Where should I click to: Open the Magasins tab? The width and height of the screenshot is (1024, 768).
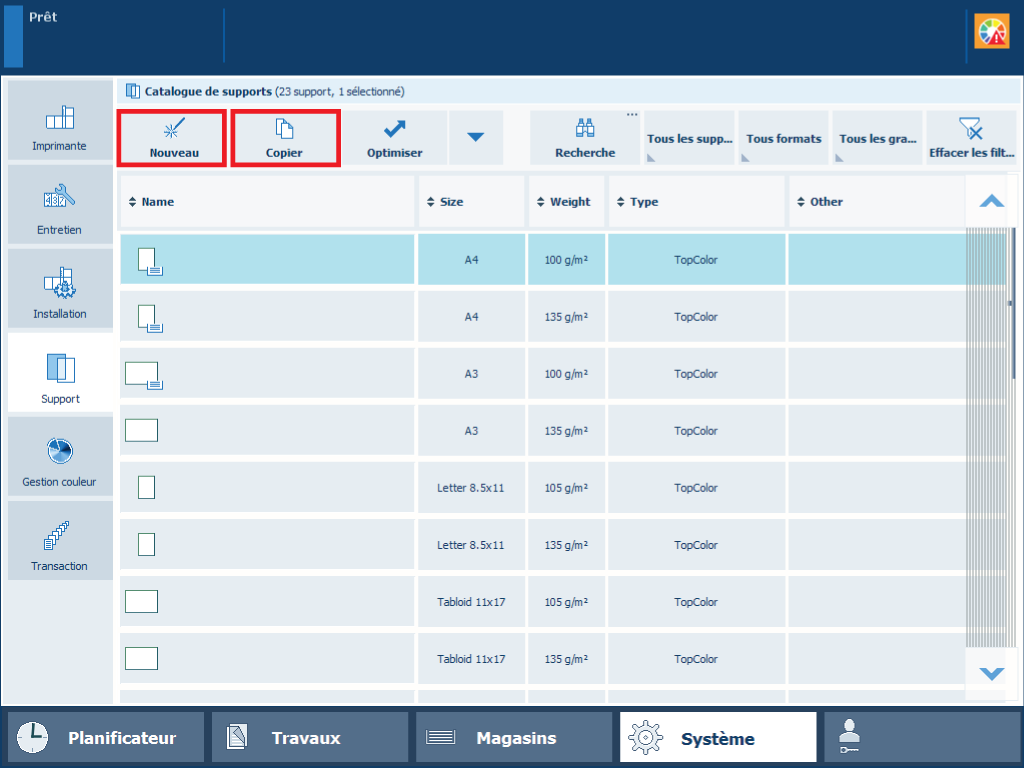(x=514, y=738)
